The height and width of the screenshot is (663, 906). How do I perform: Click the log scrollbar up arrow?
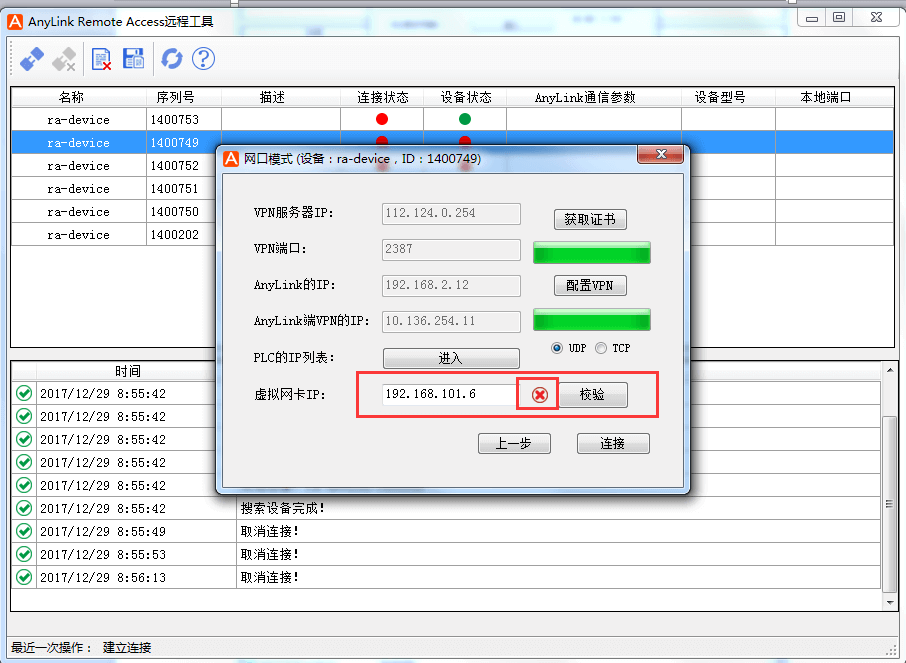[x=890, y=370]
